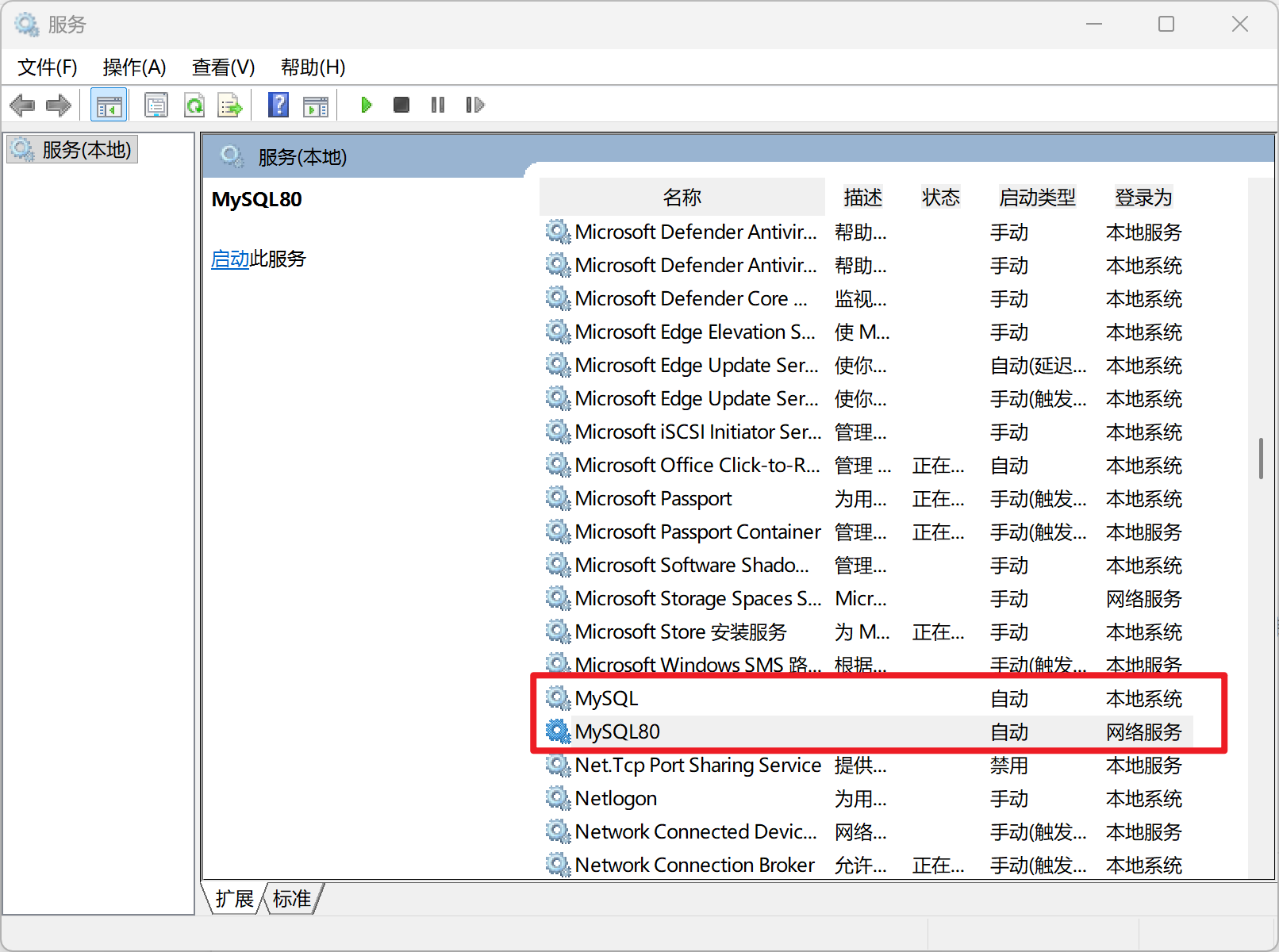The width and height of the screenshot is (1279, 952).
Task: Click gear icon of Netlogon service
Action: 558,798
